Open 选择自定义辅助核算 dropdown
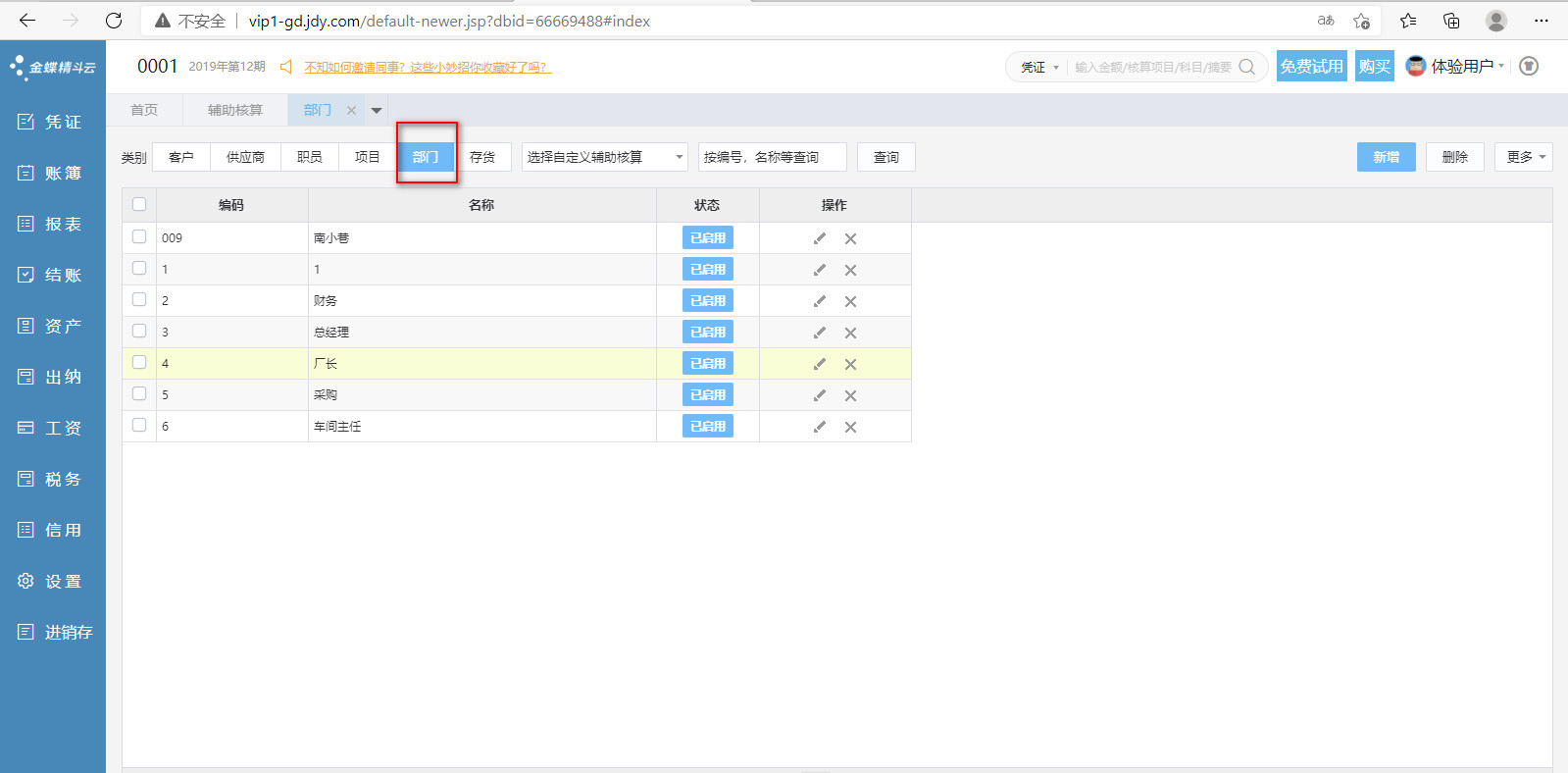 (x=605, y=157)
